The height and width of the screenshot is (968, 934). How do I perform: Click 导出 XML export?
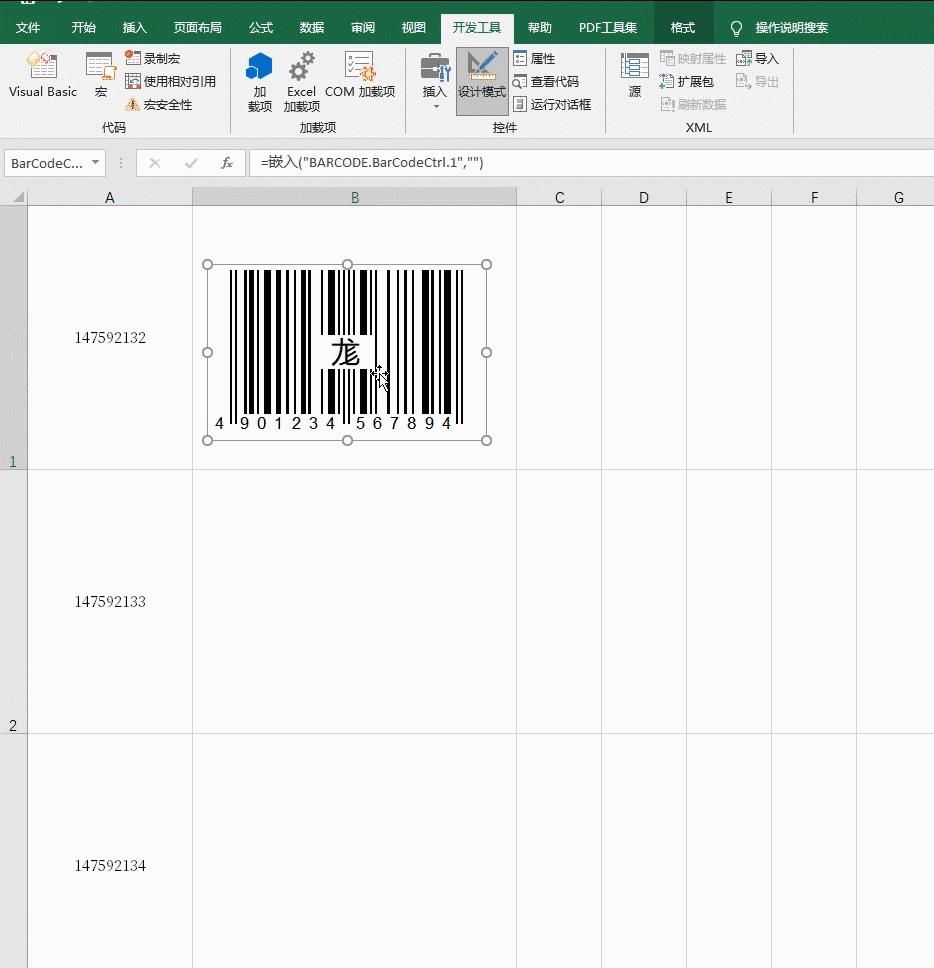click(x=757, y=81)
